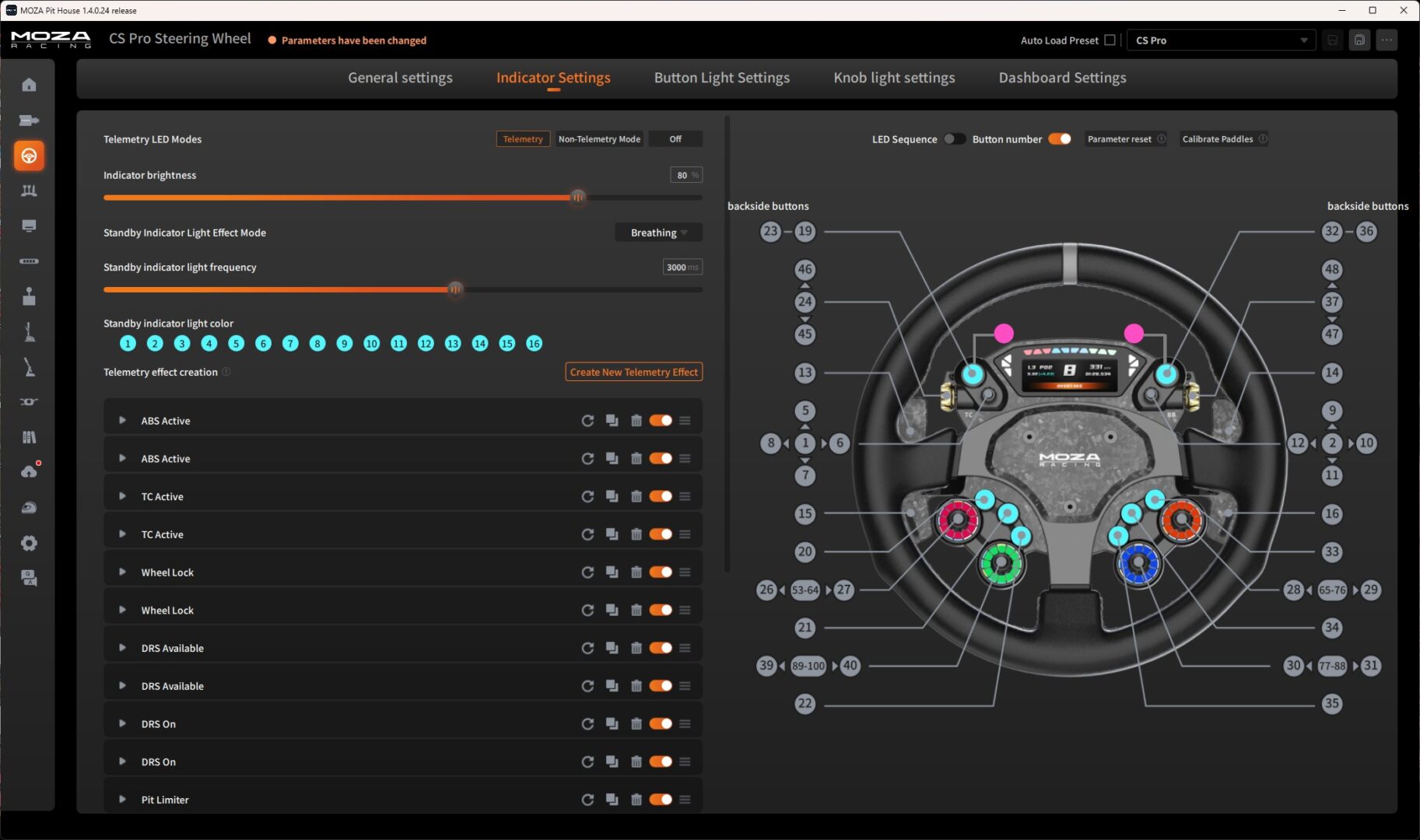Image resolution: width=1420 pixels, height=840 pixels.
Task: Expand the first TC Active row
Action: point(122,496)
